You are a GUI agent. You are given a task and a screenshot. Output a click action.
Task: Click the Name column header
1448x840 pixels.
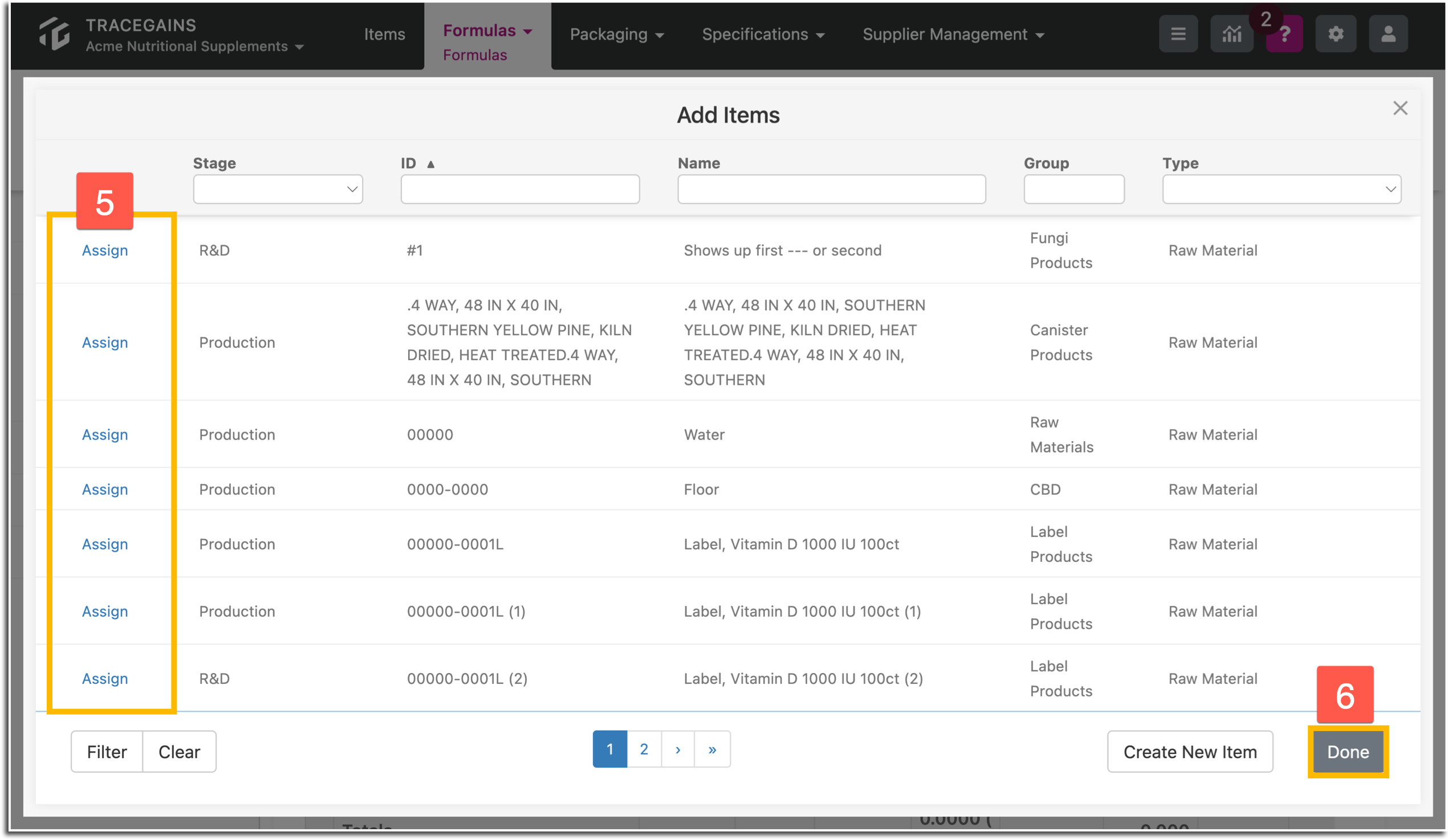(699, 163)
